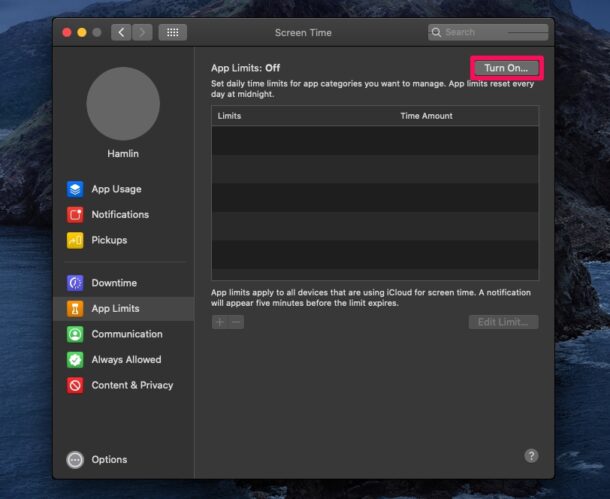This screenshot has width=610, height=499.
Task: Open the Content & Privacy sidebar label
Action: point(132,385)
